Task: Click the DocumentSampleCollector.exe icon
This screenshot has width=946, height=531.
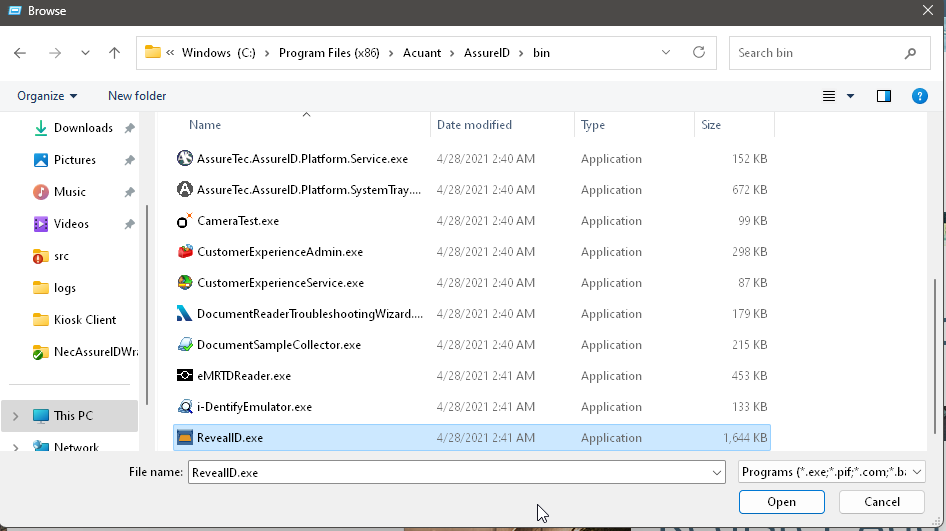Action: coord(184,345)
